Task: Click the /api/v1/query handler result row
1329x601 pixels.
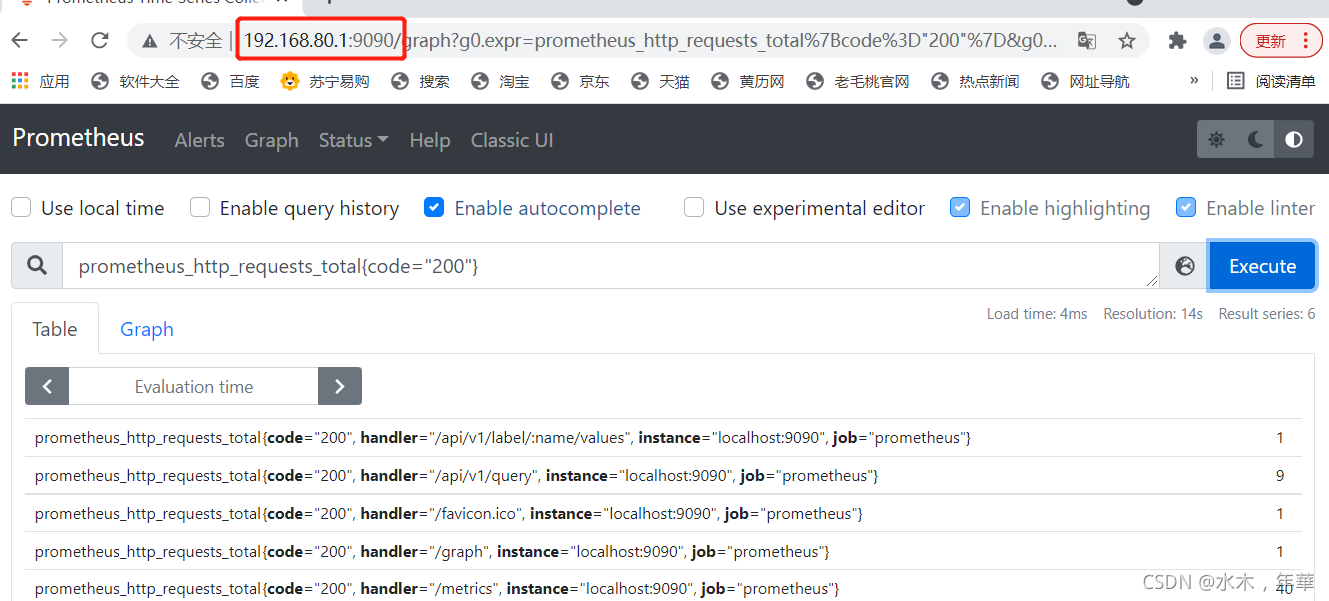Action: 664,476
